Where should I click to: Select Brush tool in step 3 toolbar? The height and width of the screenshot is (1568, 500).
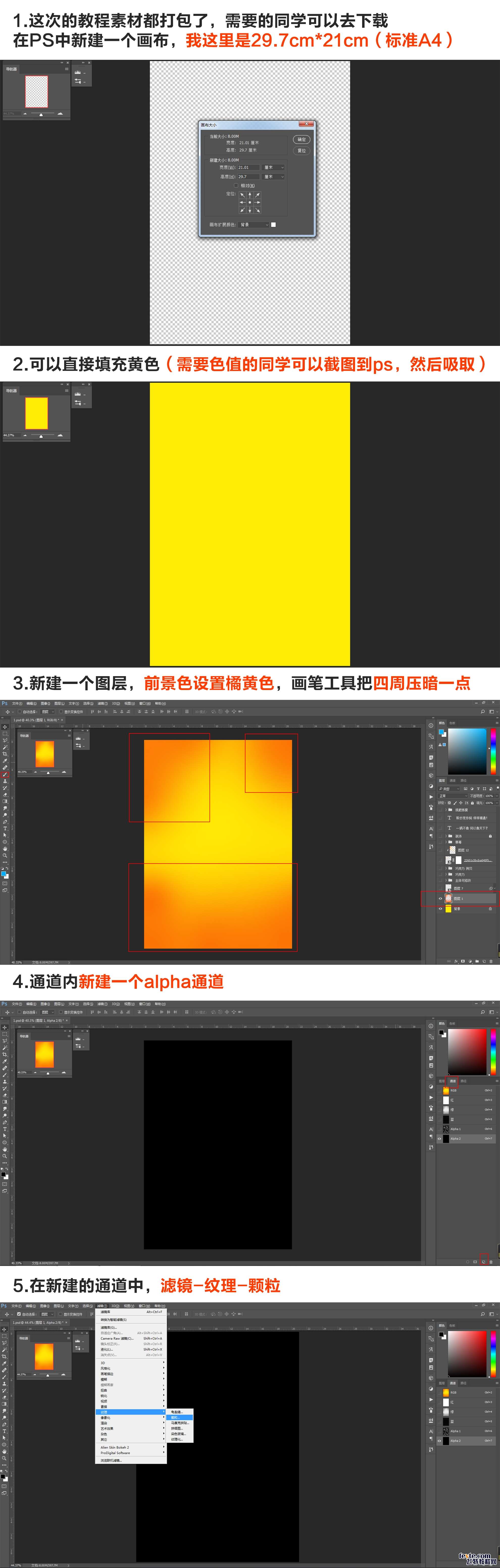pyautogui.click(x=5, y=775)
